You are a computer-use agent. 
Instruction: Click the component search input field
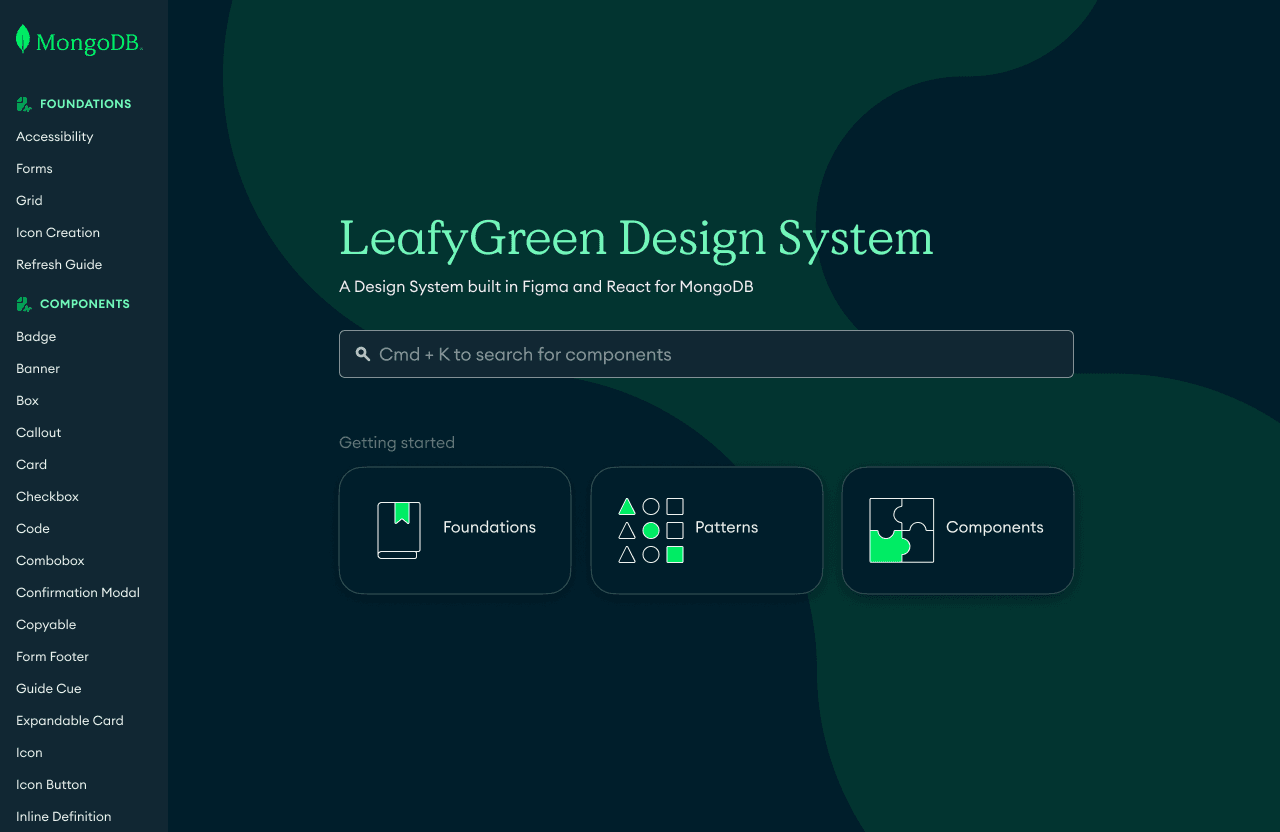coord(706,354)
